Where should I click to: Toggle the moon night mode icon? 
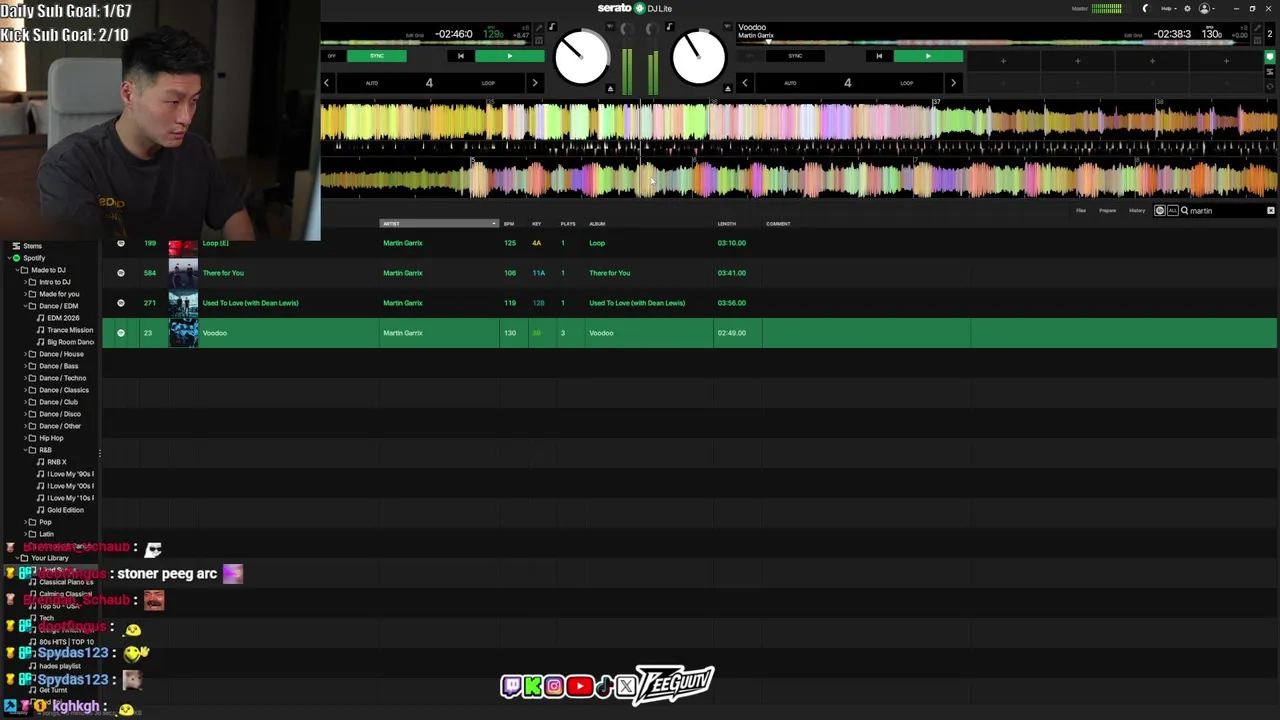pos(1147,8)
